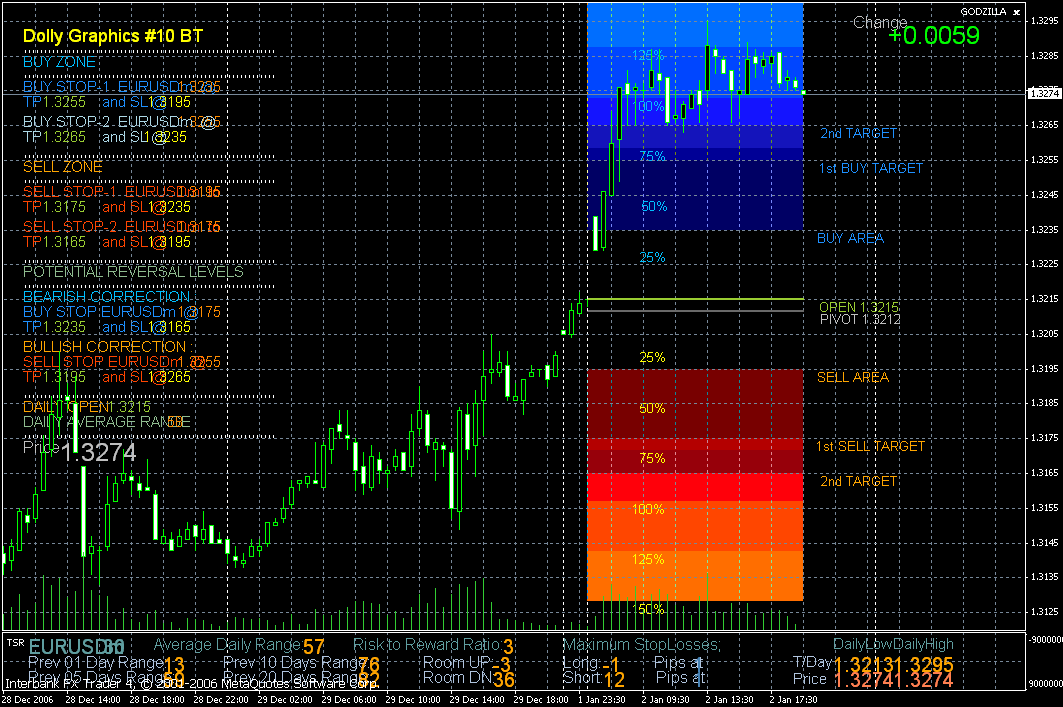The width and height of the screenshot is (1063, 707).
Task: Select the 'Room UP' label
Action: 456,662
